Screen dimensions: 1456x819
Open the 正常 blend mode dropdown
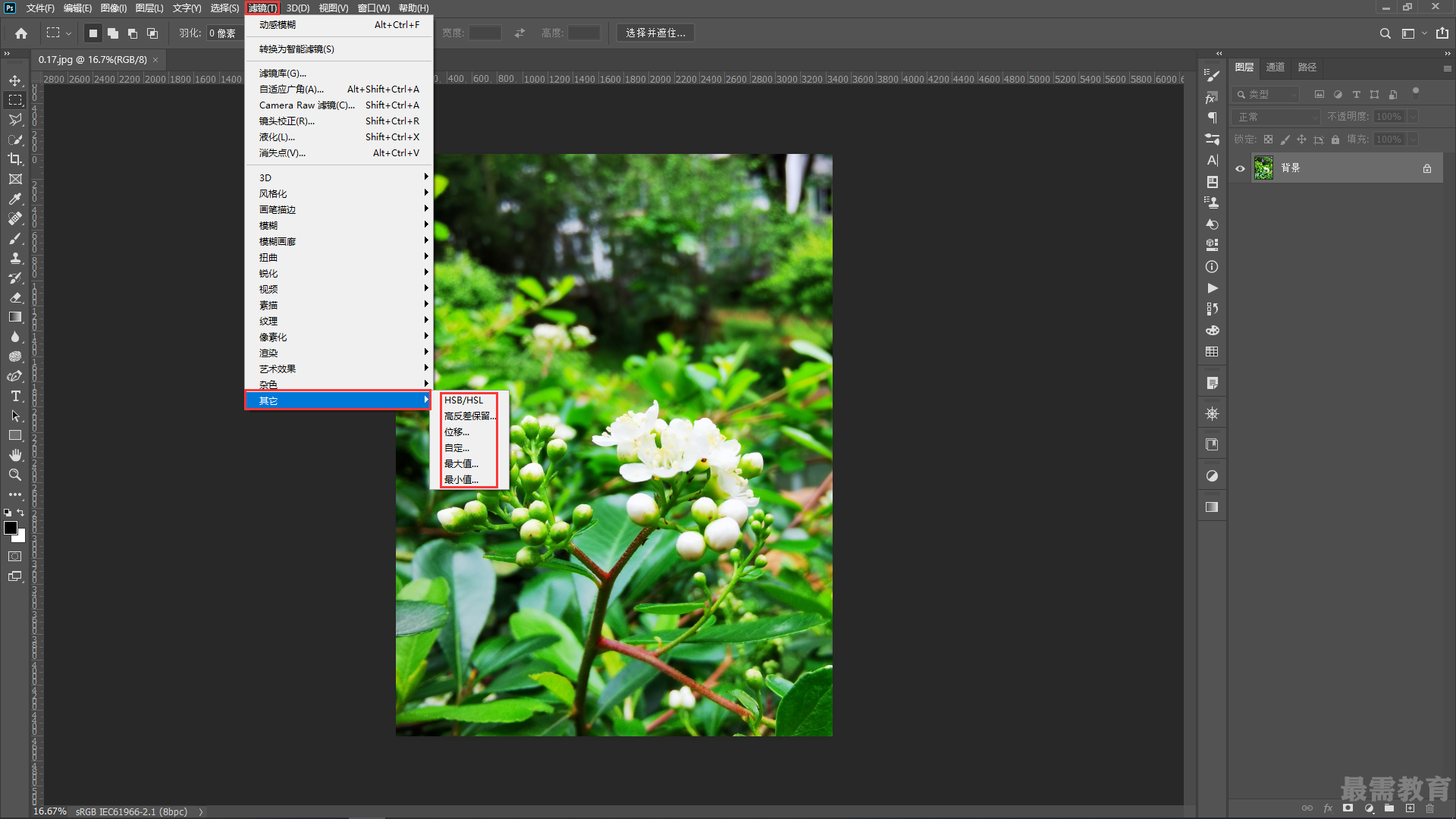click(1277, 117)
